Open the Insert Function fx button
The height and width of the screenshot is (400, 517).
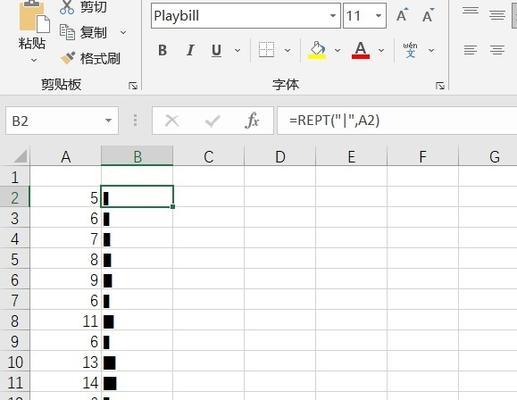pyautogui.click(x=252, y=120)
